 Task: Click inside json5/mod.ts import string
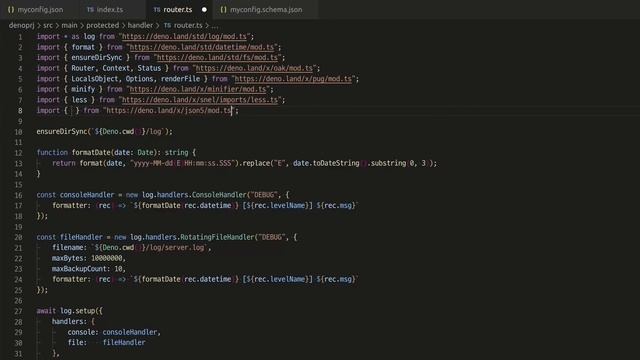click(169, 110)
